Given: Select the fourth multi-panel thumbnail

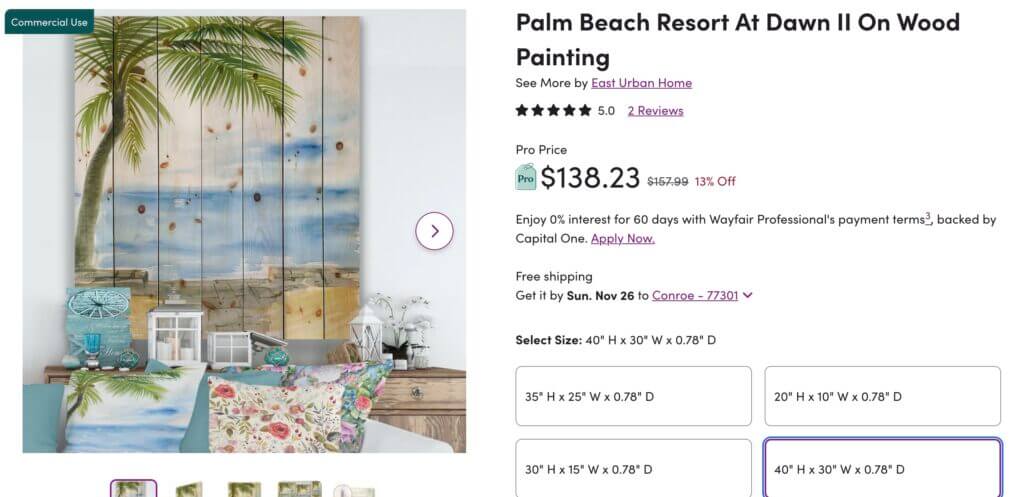Looking at the screenshot, I should (x=299, y=489).
